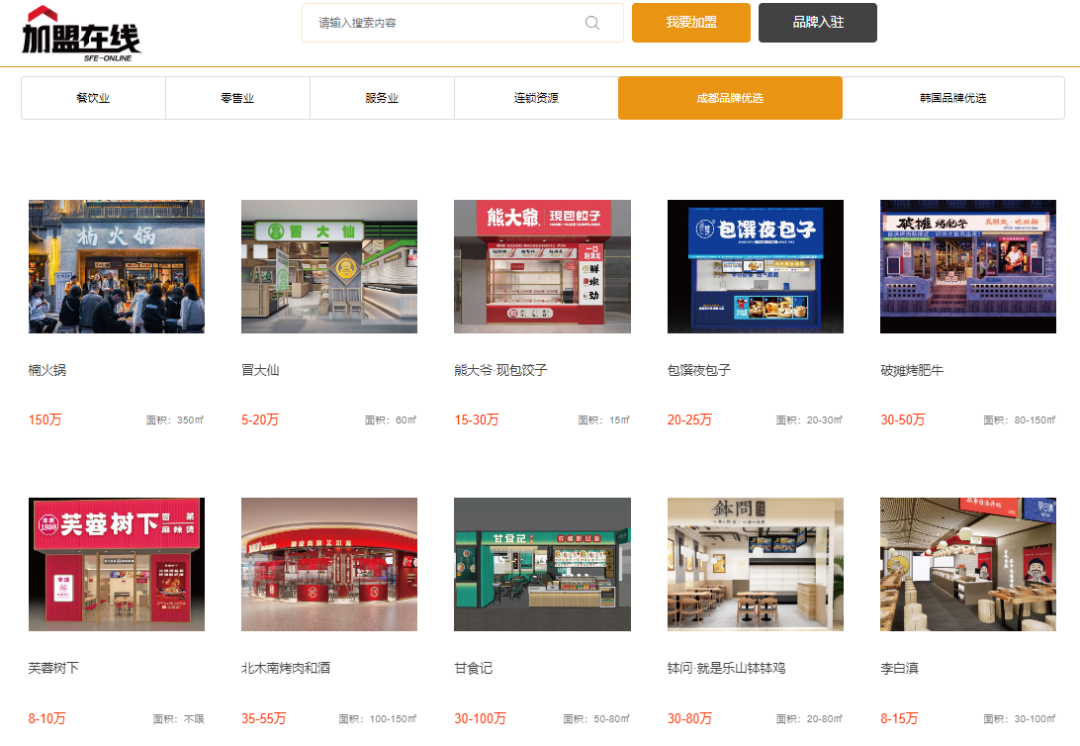The height and width of the screenshot is (746, 1080).
Task: Click the 面积: 100-150㎡ area label
Action: coord(377,719)
